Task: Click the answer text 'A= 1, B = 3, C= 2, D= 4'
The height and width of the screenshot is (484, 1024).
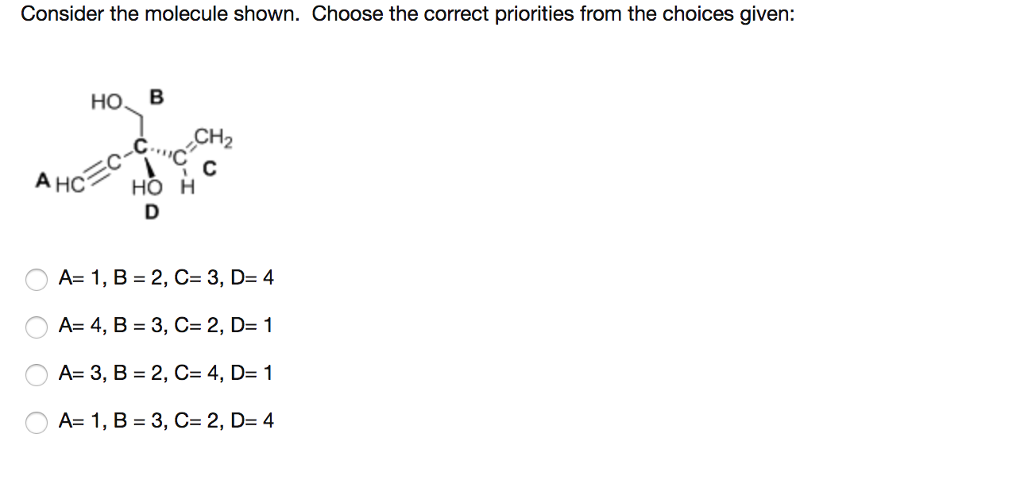Action: click(x=166, y=421)
